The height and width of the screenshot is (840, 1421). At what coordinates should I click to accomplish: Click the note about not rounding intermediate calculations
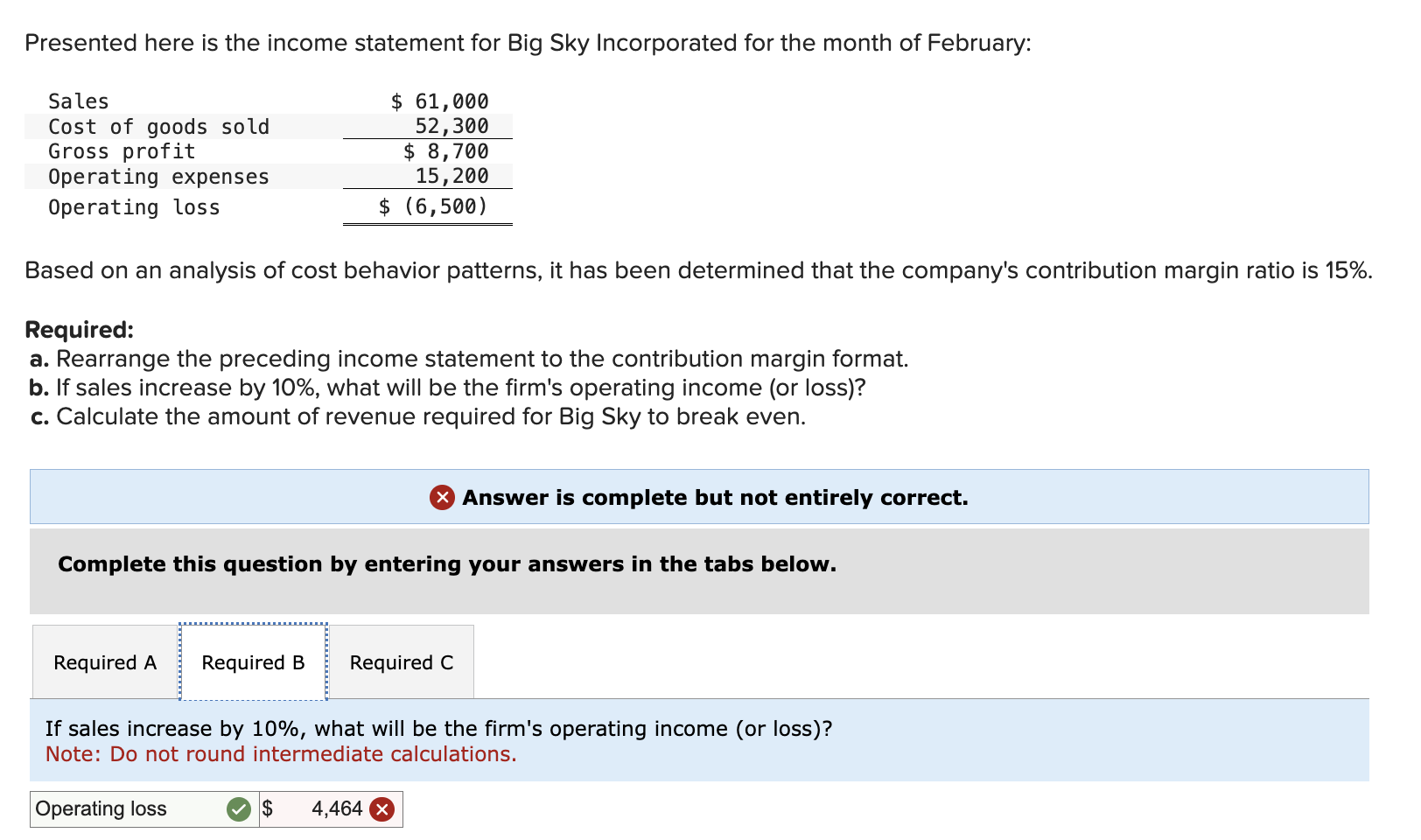tap(280, 753)
